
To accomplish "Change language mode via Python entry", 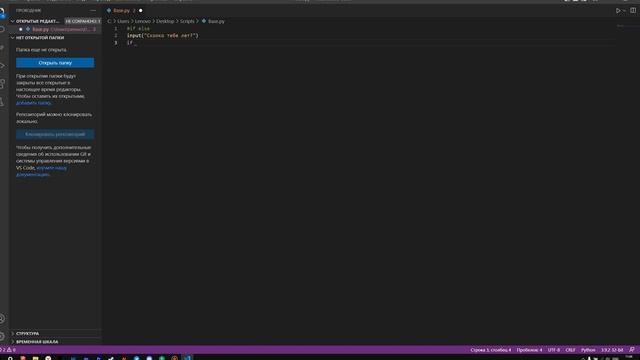I will 588,350.
